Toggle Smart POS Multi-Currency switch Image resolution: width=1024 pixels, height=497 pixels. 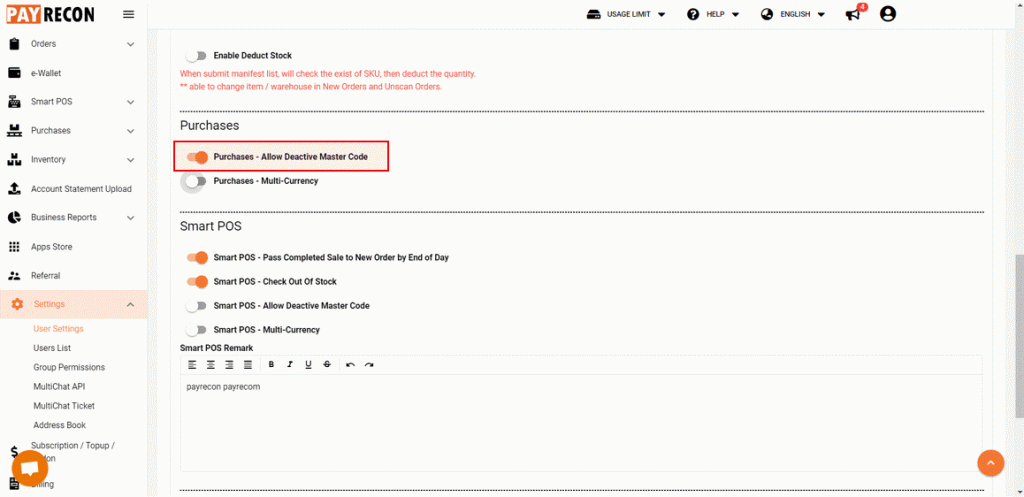pos(196,330)
